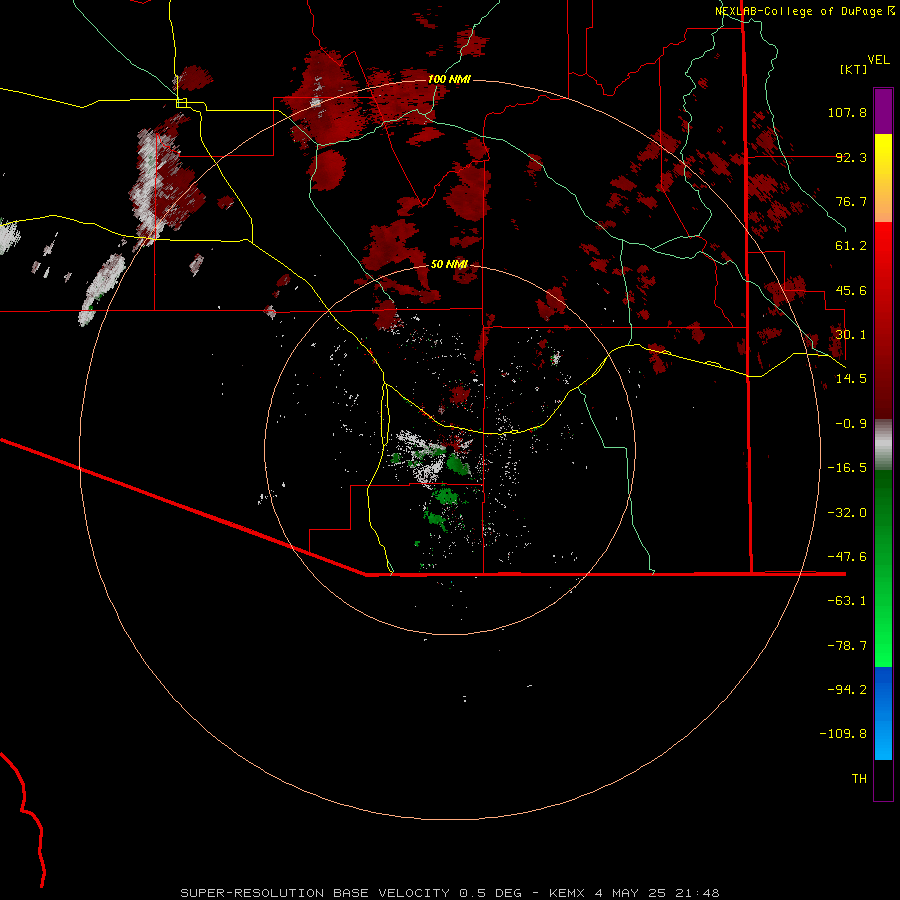Click the -0.9 legend value
This screenshot has height=900, width=900.
coord(851,424)
